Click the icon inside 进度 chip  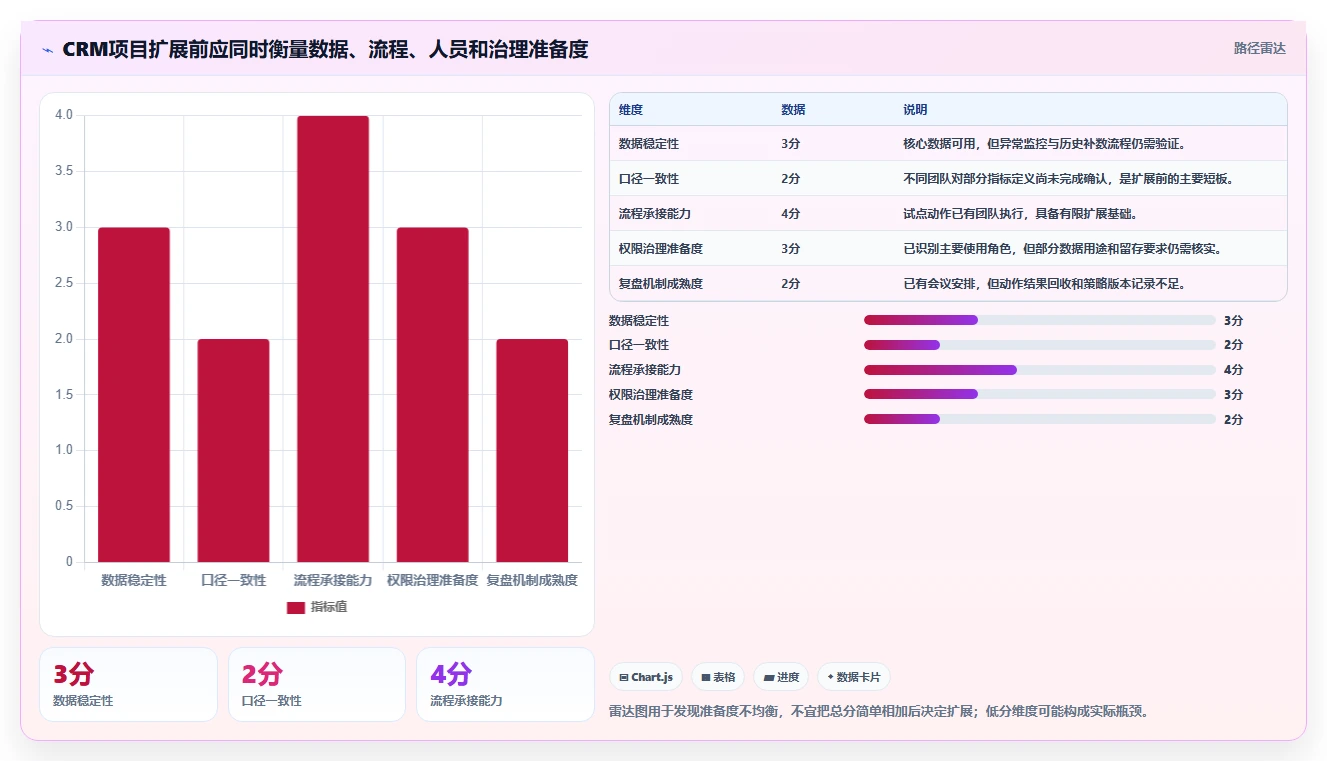point(769,677)
